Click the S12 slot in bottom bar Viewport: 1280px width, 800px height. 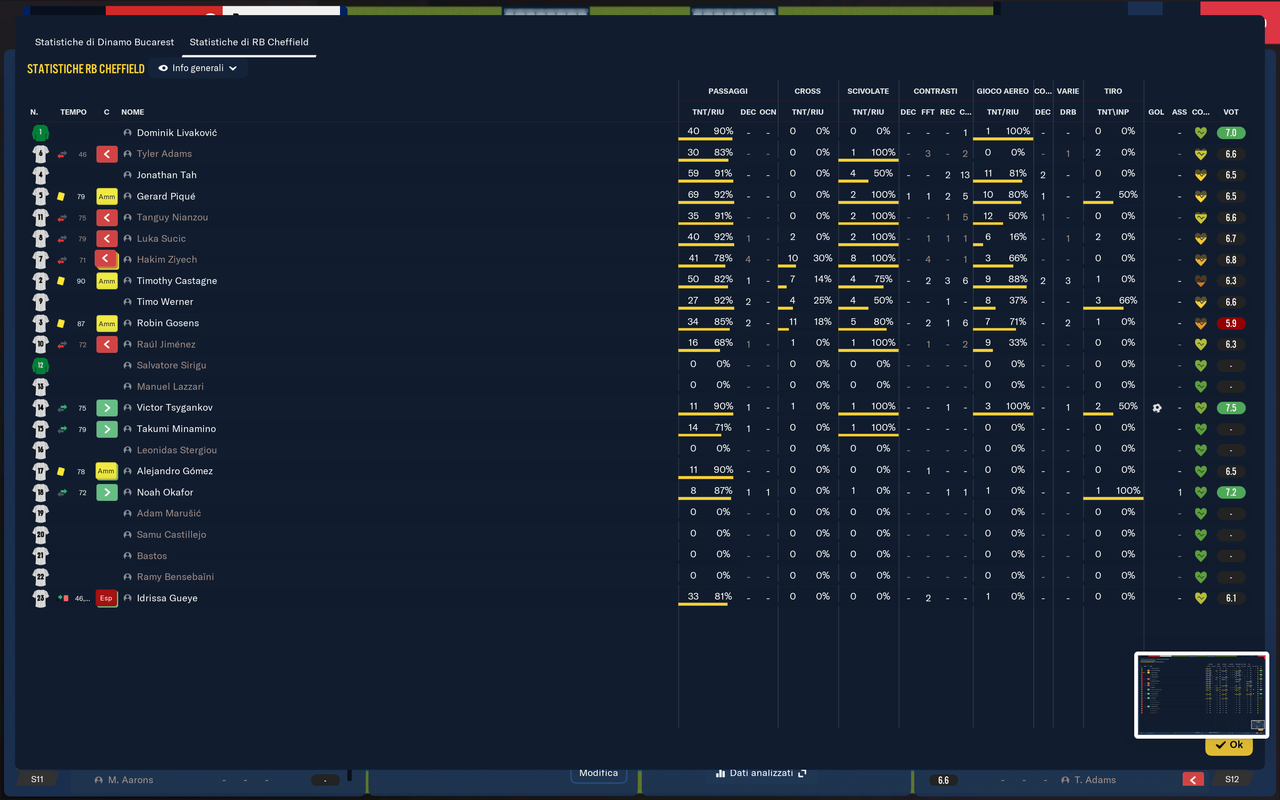pyautogui.click(x=1231, y=780)
